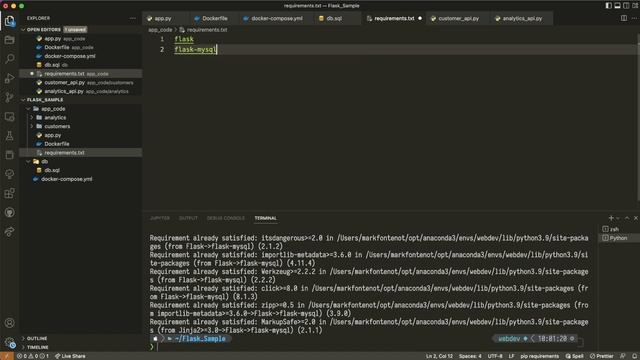Open the Extensions view
Image resolution: width=640 pixels, height=360 pixels.
tap(9, 193)
